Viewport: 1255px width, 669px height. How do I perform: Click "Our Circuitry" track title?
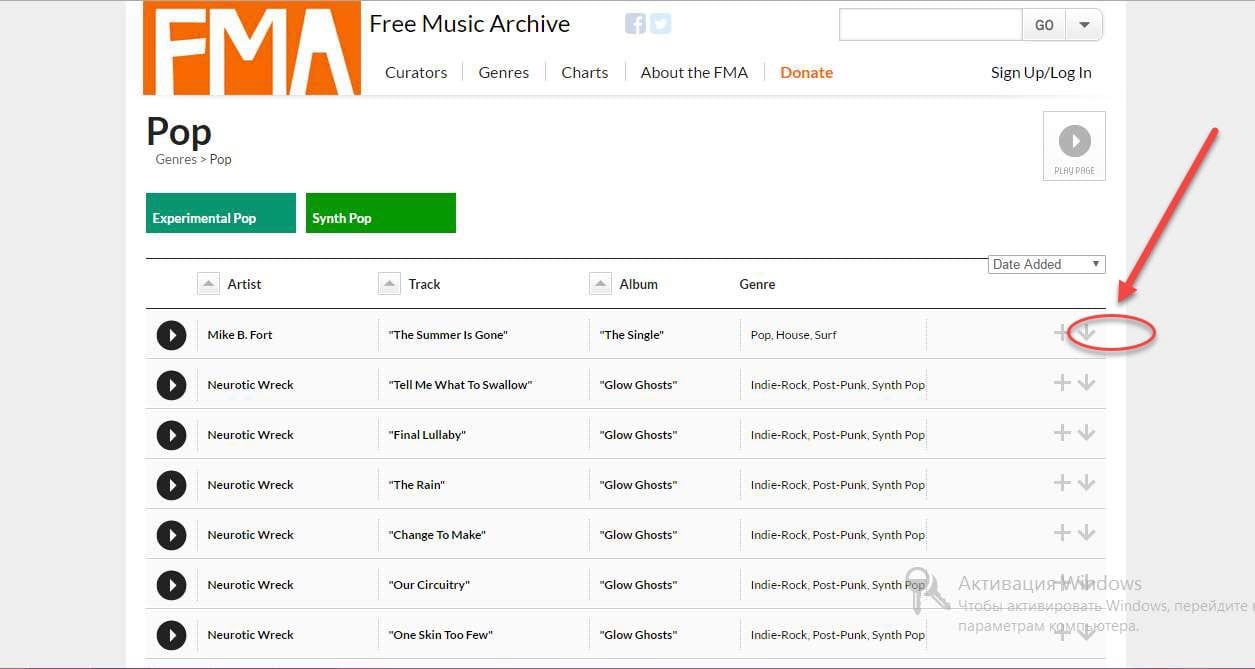(429, 585)
